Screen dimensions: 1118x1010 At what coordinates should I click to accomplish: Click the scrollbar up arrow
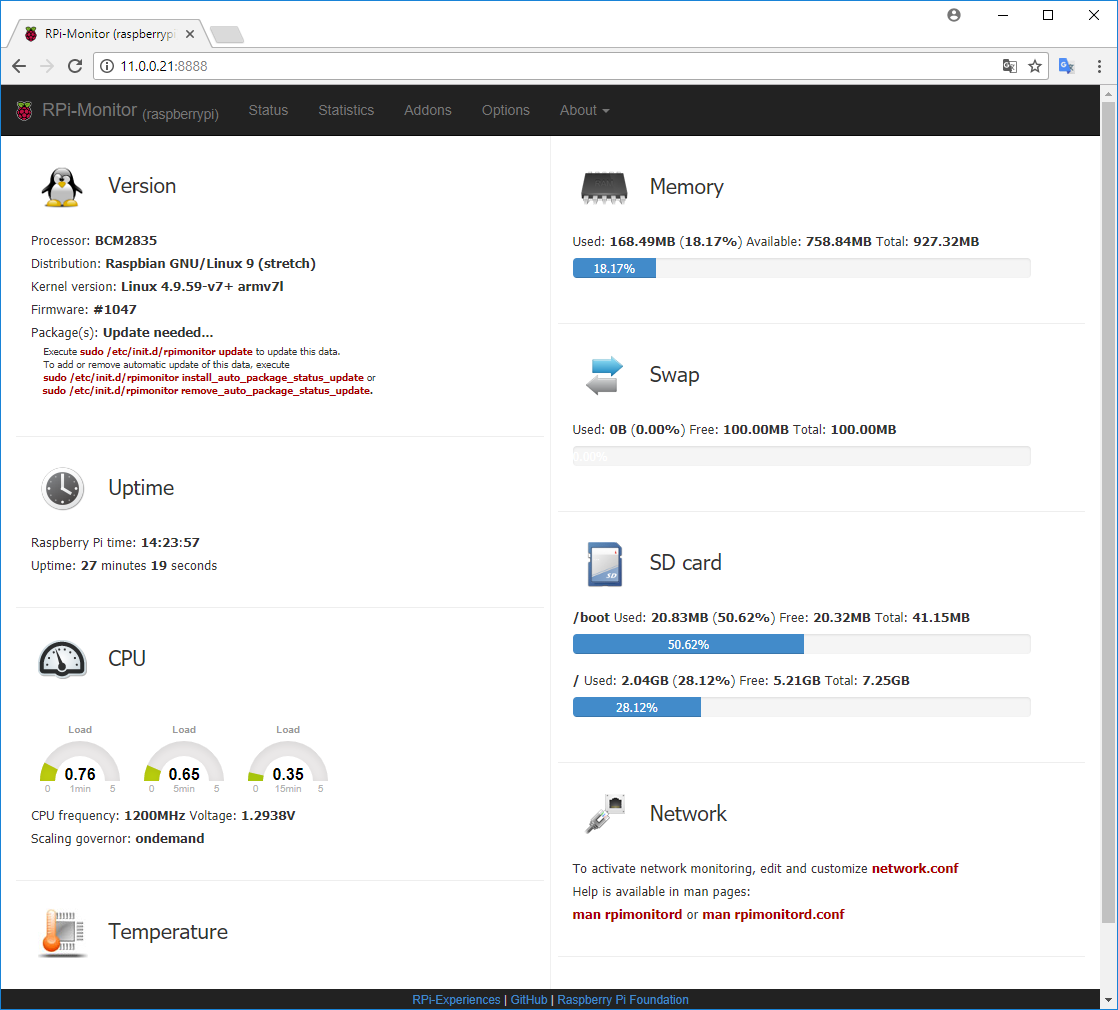pos(1108,93)
